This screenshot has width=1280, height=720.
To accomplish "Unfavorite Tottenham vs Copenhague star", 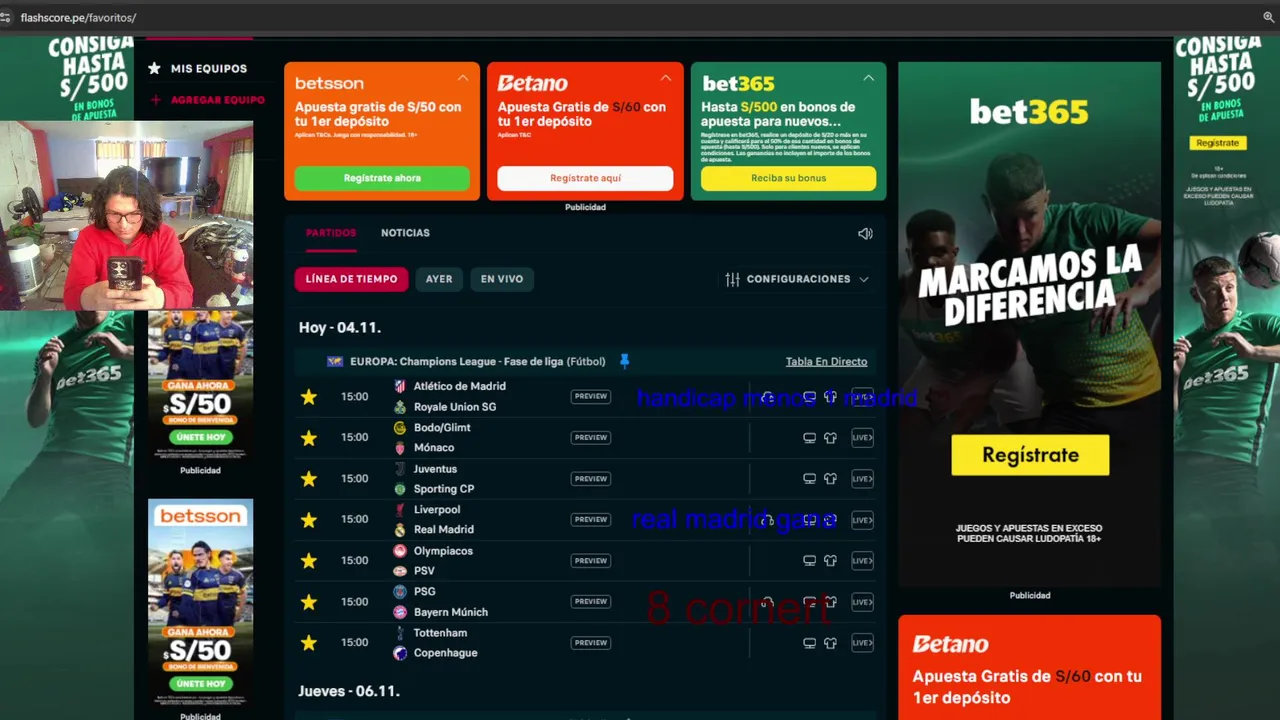I will pos(309,643).
